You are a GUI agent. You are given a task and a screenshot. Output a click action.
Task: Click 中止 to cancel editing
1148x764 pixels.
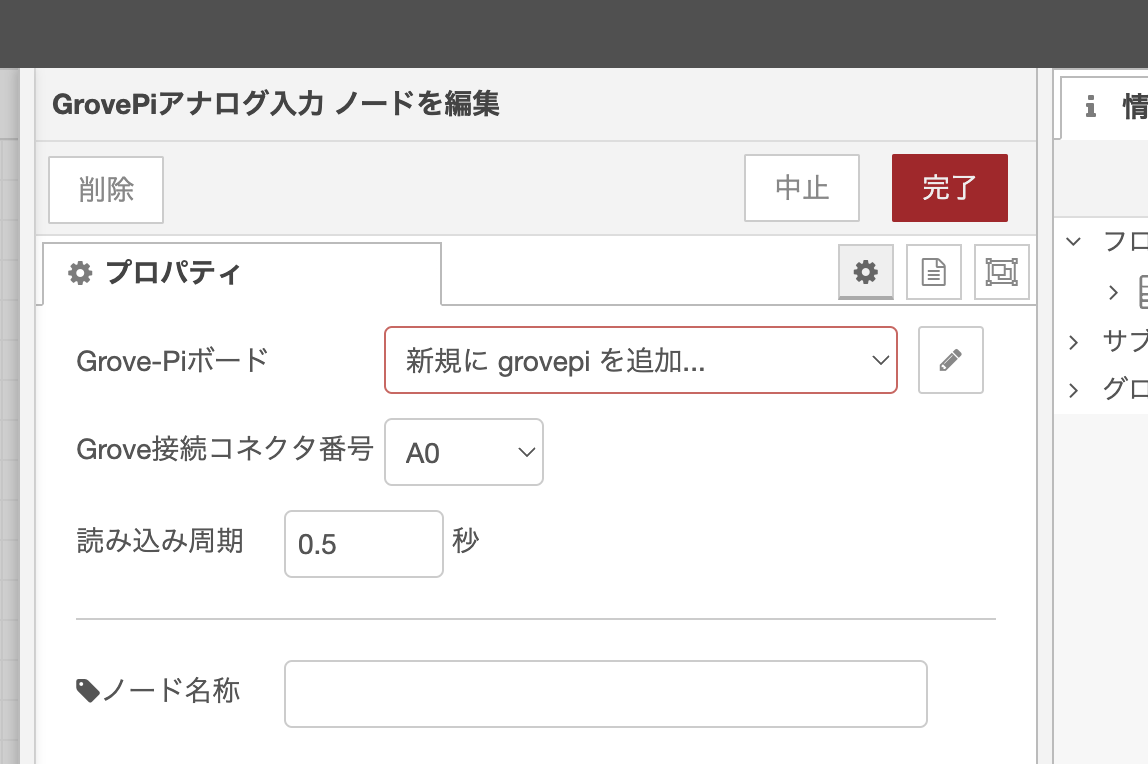point(801,188)
